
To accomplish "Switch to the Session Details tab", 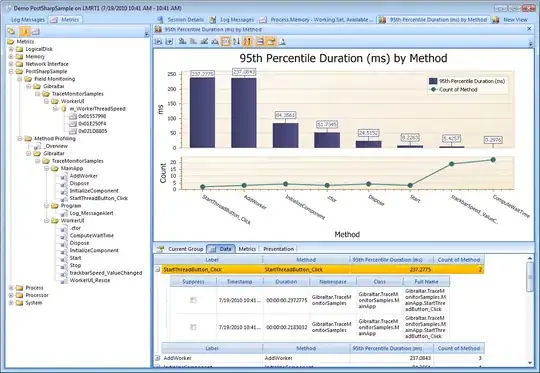I will [181, 20].
